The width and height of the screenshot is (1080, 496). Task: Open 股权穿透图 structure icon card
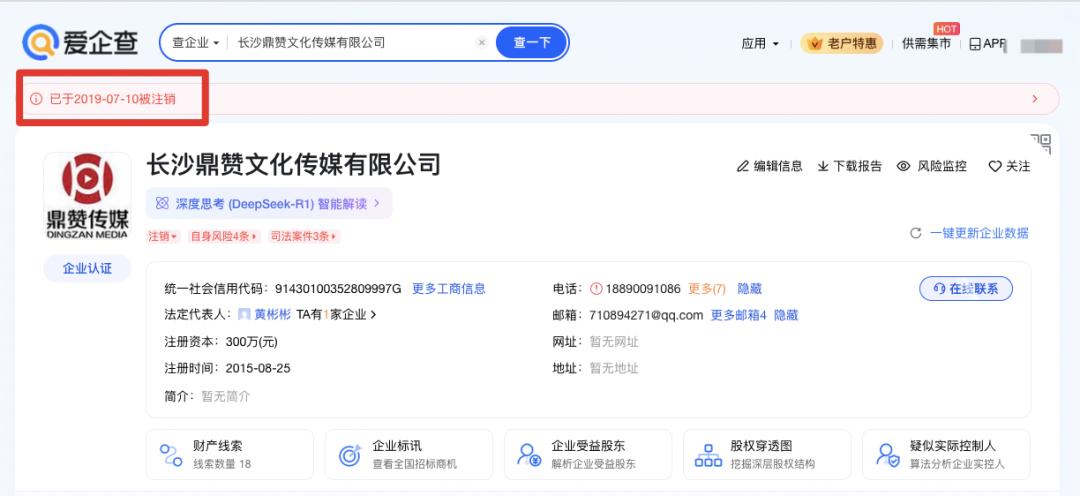[708, 455]
